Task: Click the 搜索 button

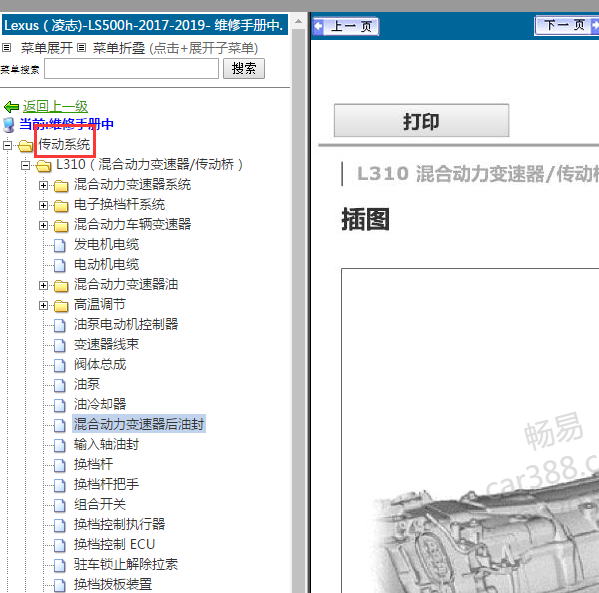Action: tap(244, 69)
